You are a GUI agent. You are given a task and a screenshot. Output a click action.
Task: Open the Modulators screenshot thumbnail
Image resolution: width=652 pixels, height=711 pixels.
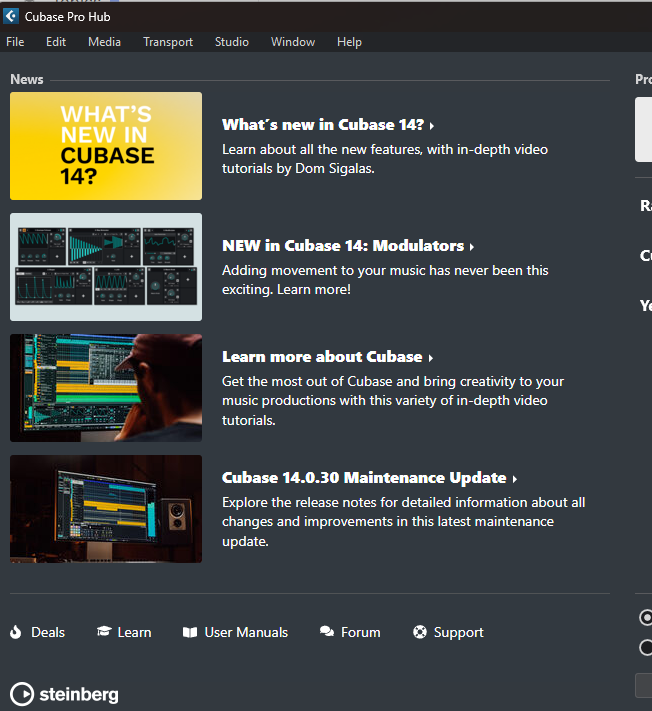point(106,267)
